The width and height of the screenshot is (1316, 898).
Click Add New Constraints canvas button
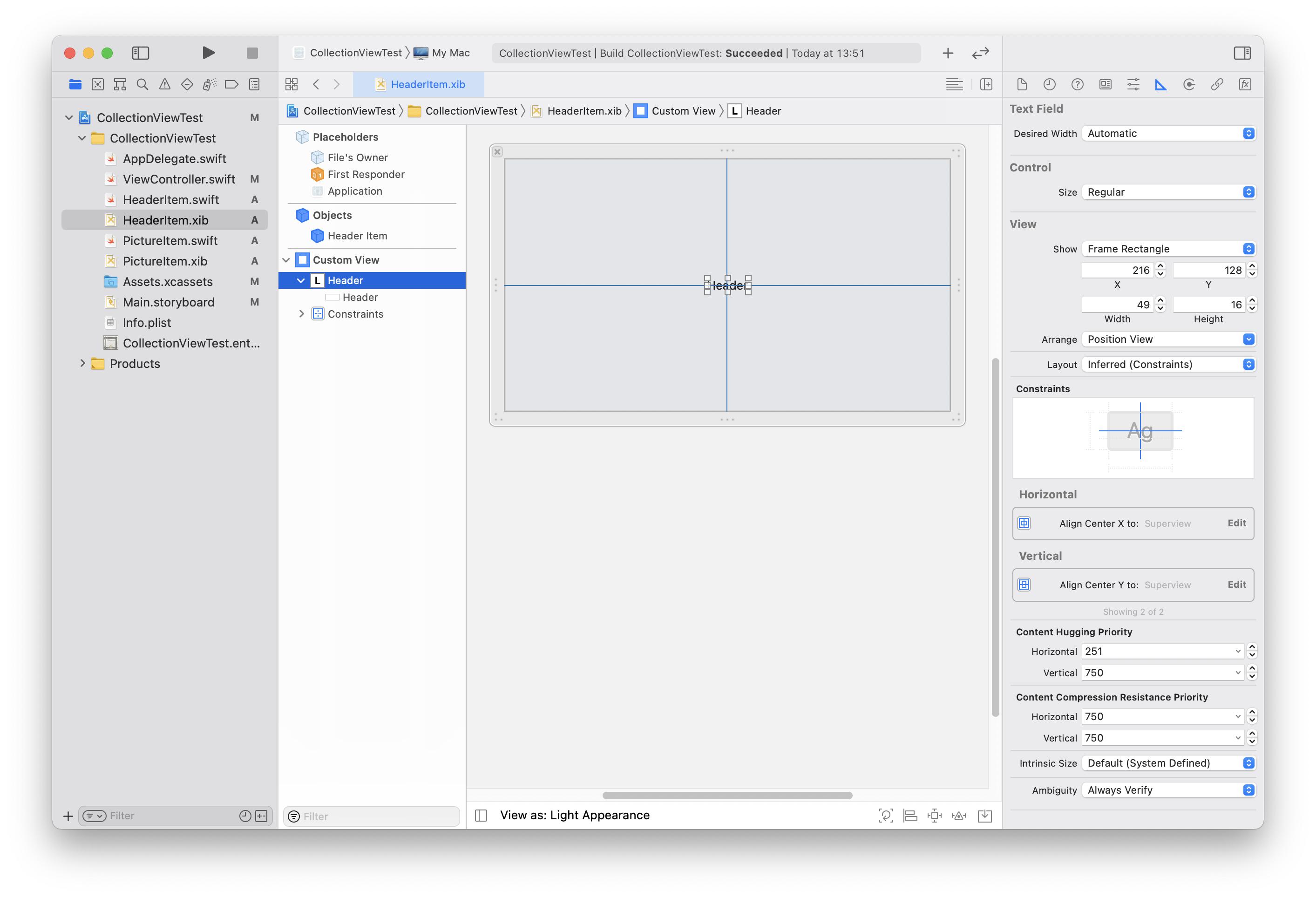click(934, 816)
